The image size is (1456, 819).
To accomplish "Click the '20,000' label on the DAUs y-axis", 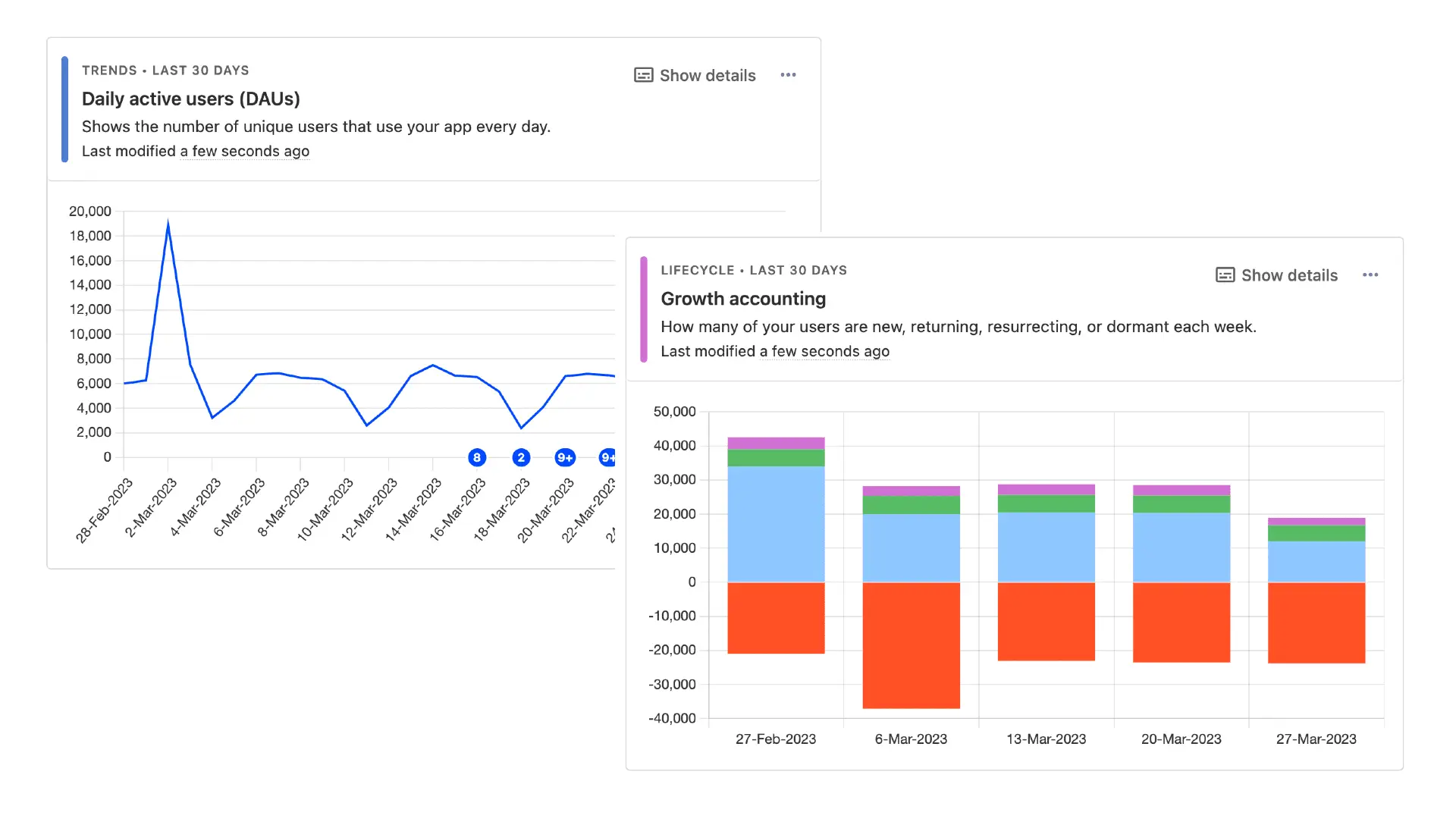I will click(x=90, y=212).
